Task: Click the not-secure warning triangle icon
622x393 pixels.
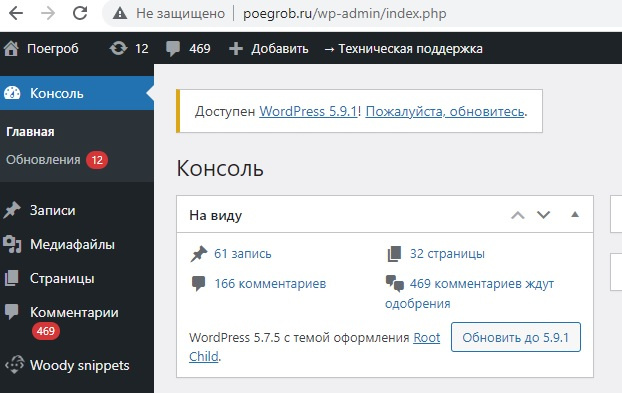Action: (120, 14)
